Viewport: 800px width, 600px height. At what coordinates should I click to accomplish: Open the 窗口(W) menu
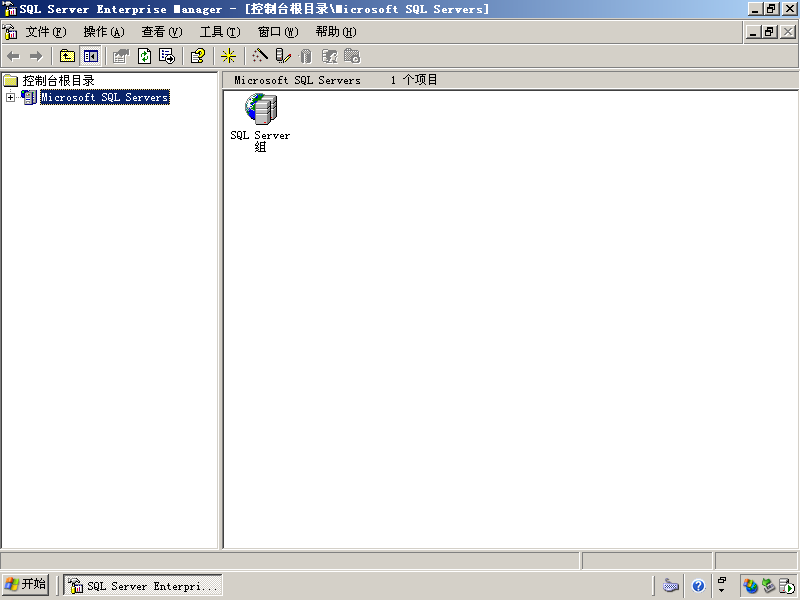[278, 32]
